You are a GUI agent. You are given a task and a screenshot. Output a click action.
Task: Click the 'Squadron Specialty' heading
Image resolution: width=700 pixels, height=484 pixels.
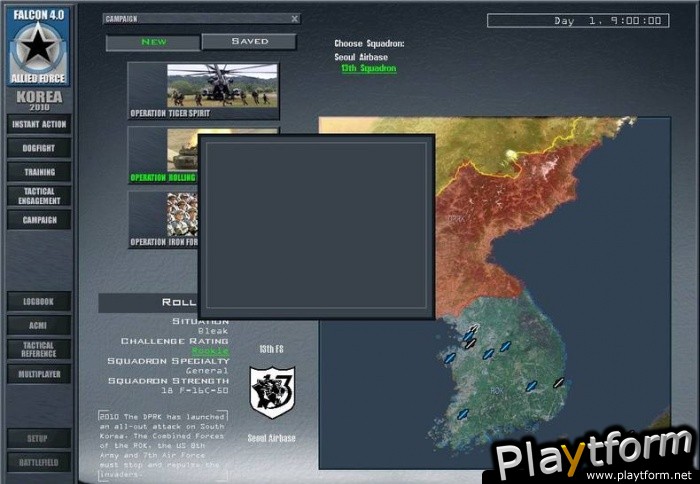pyautogui.click(x=168, y=361)
